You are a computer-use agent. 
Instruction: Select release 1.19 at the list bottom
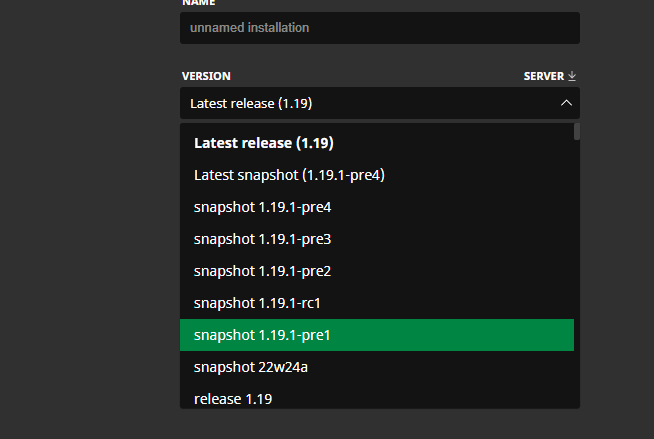click(233, 398)
